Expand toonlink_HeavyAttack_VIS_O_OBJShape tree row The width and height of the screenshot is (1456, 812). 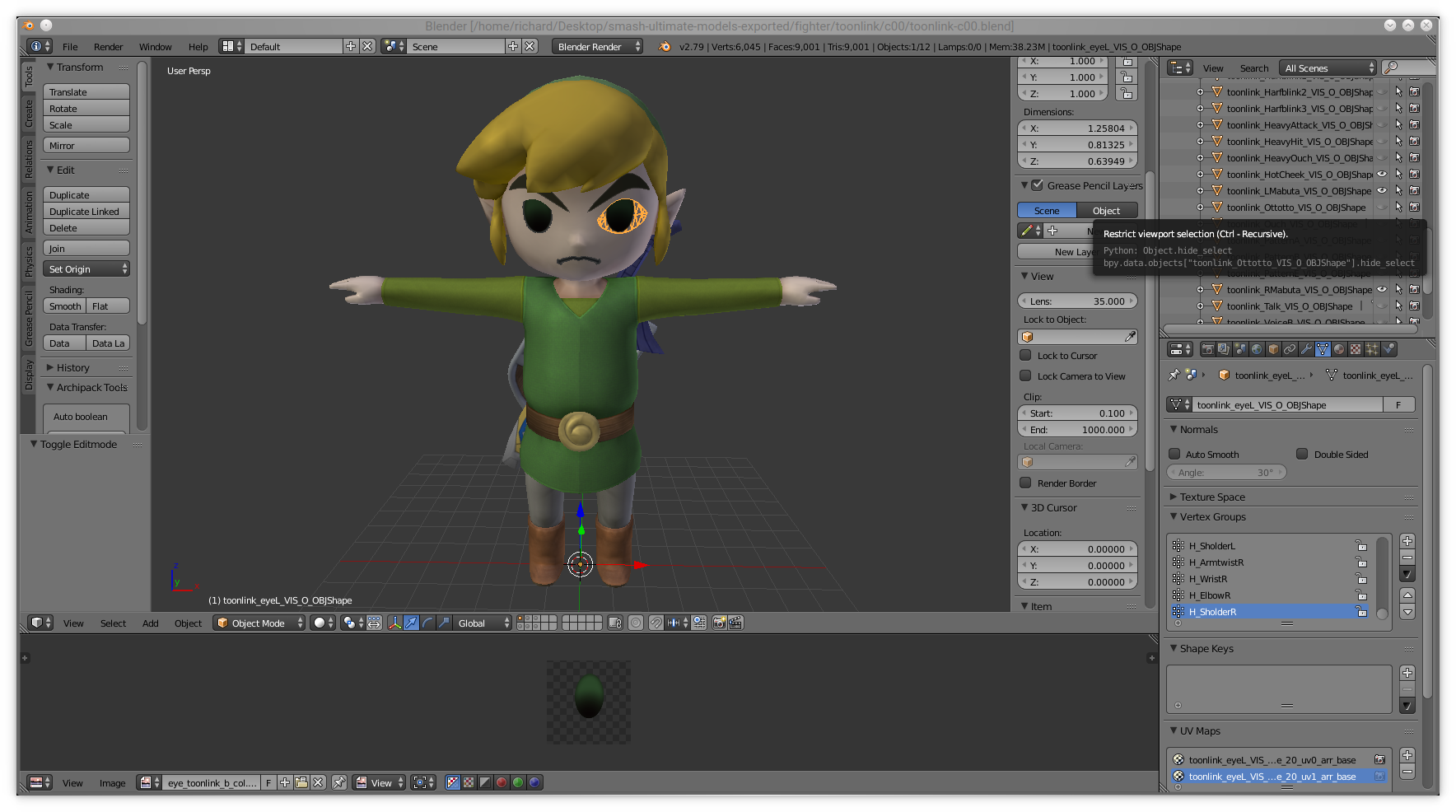click(1200, 124)
